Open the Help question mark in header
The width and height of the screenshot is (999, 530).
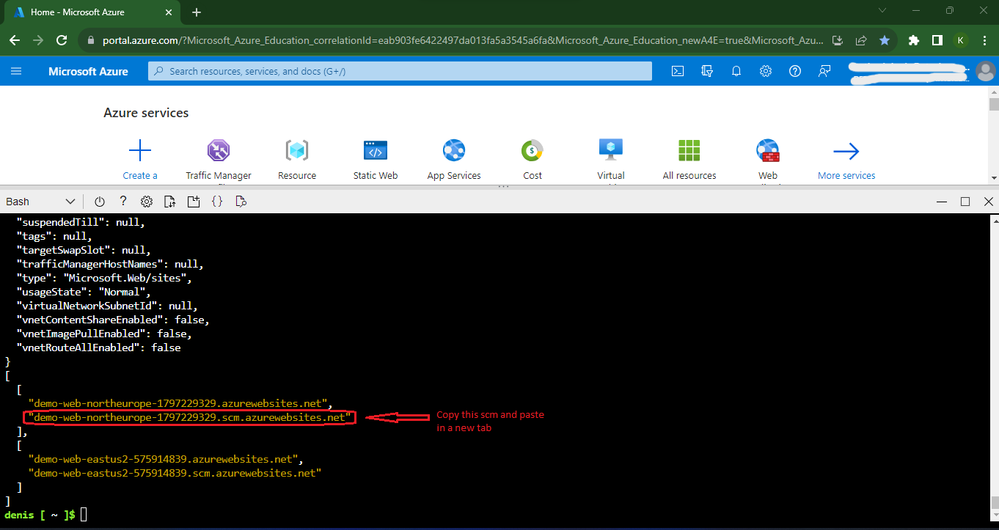pyautogui.click(x=794, y=71)
